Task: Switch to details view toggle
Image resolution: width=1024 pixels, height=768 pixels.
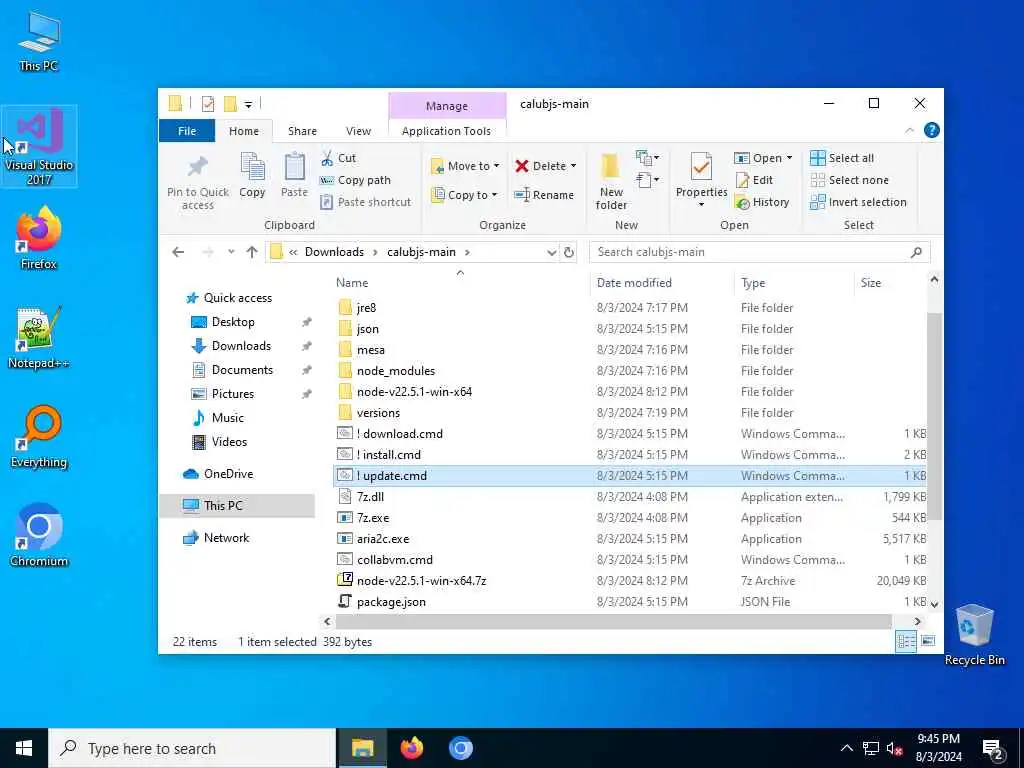Action: [x=906, y=641]
